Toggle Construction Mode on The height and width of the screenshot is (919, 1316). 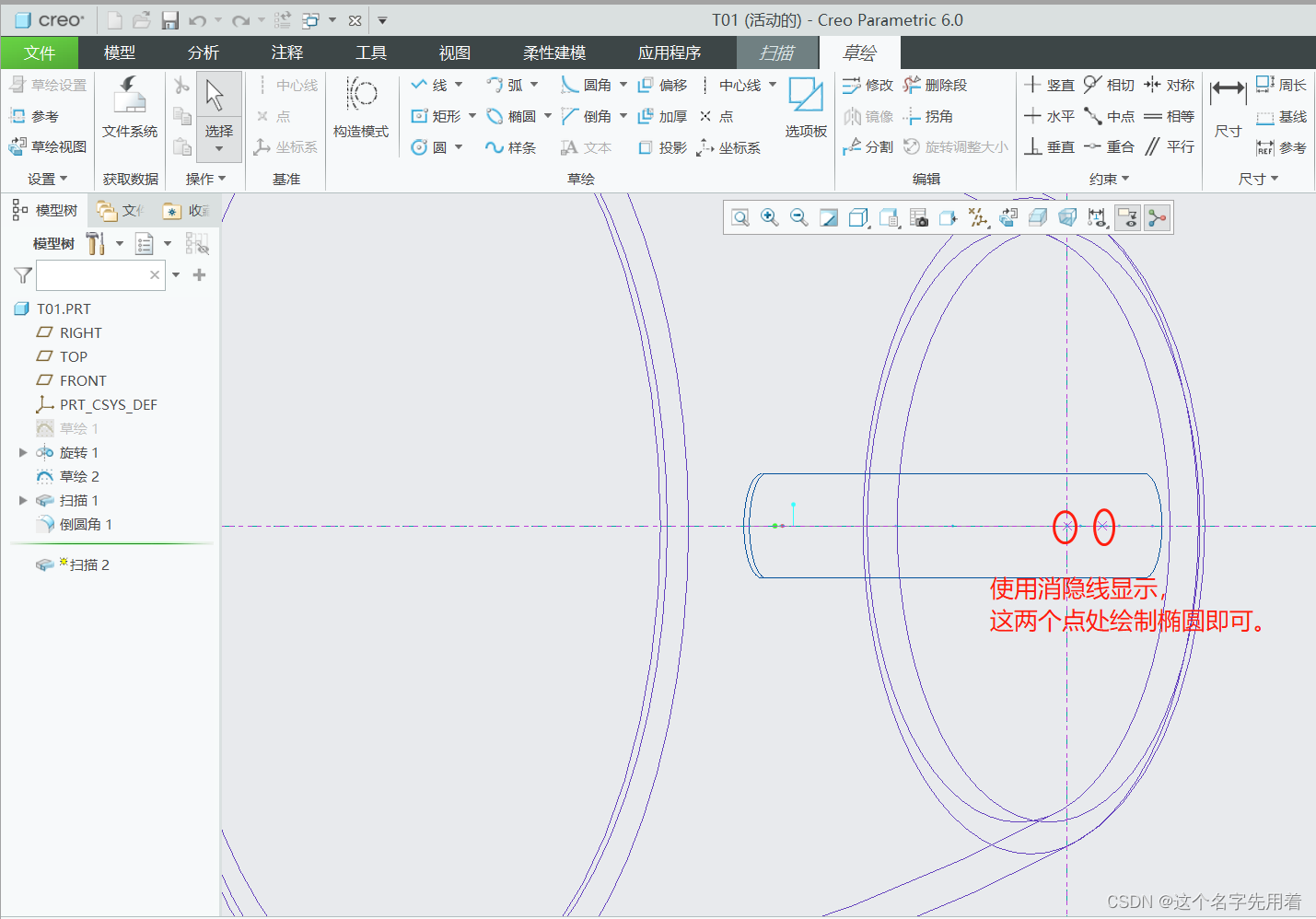[x=361, y=107]
